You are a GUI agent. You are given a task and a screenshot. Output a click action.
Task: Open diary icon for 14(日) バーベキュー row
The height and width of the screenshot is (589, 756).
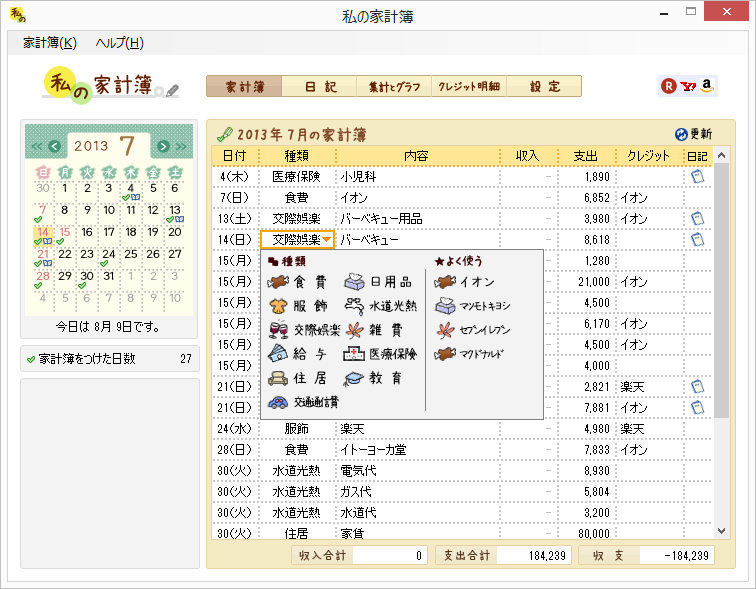(697, 240)
